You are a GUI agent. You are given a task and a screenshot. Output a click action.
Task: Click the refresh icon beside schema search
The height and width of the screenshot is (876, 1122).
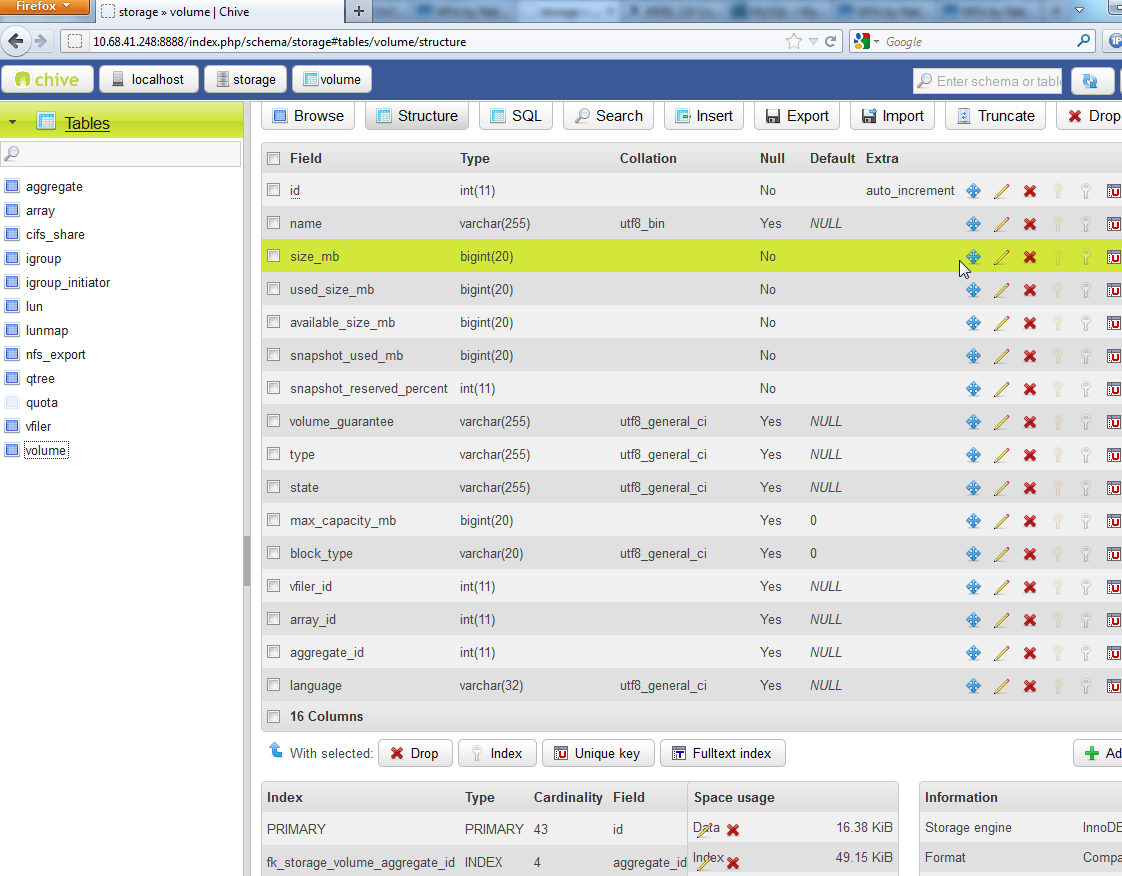point(1090,81)
